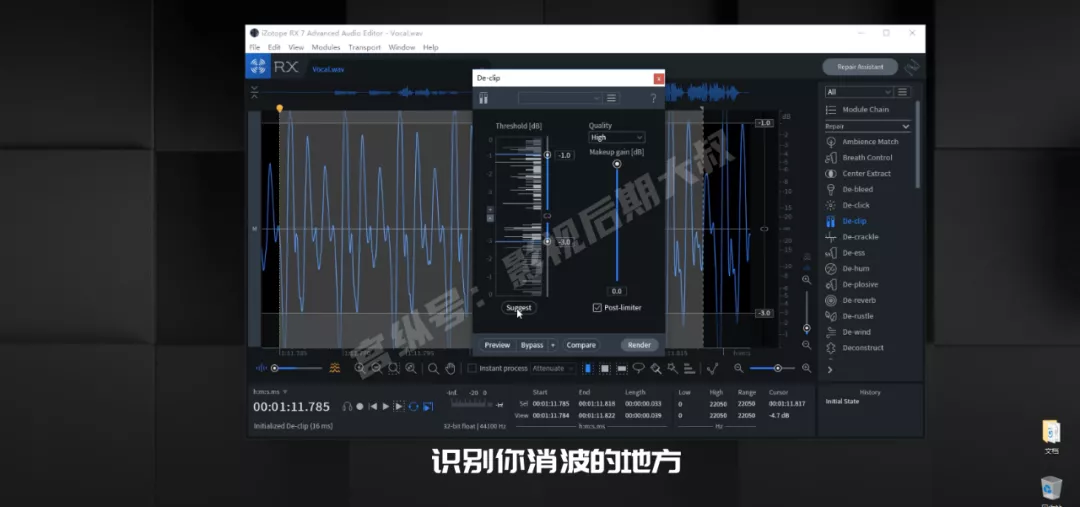Screen dimensions: 1080x507
Task: Open the View menu
Action: [296, 48]
